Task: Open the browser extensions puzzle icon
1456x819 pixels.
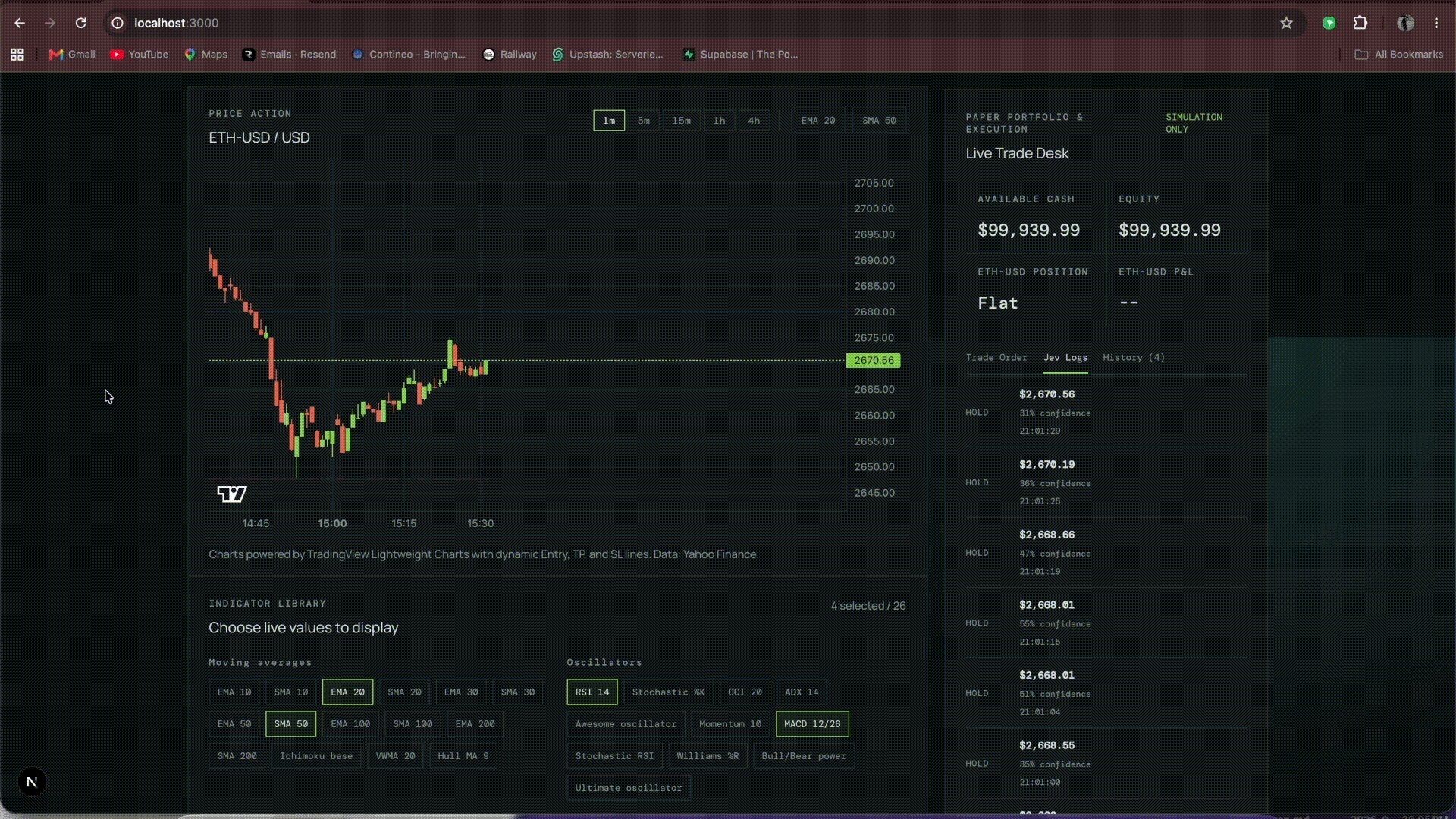Action: click(1360, 23)
